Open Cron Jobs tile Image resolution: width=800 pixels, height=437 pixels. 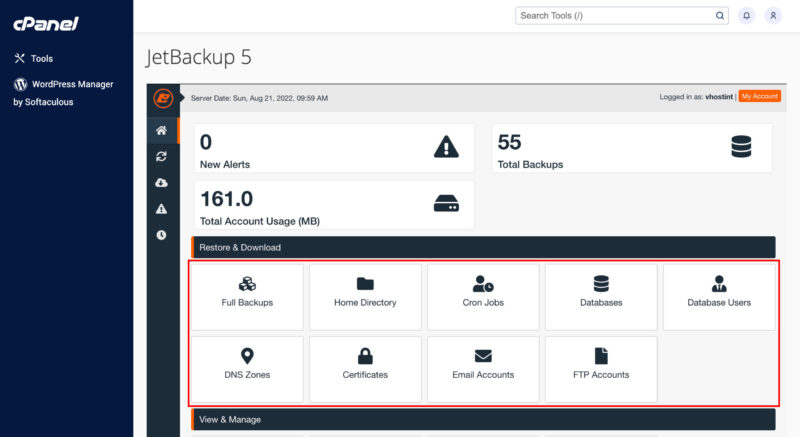click(x=483, y=297)
